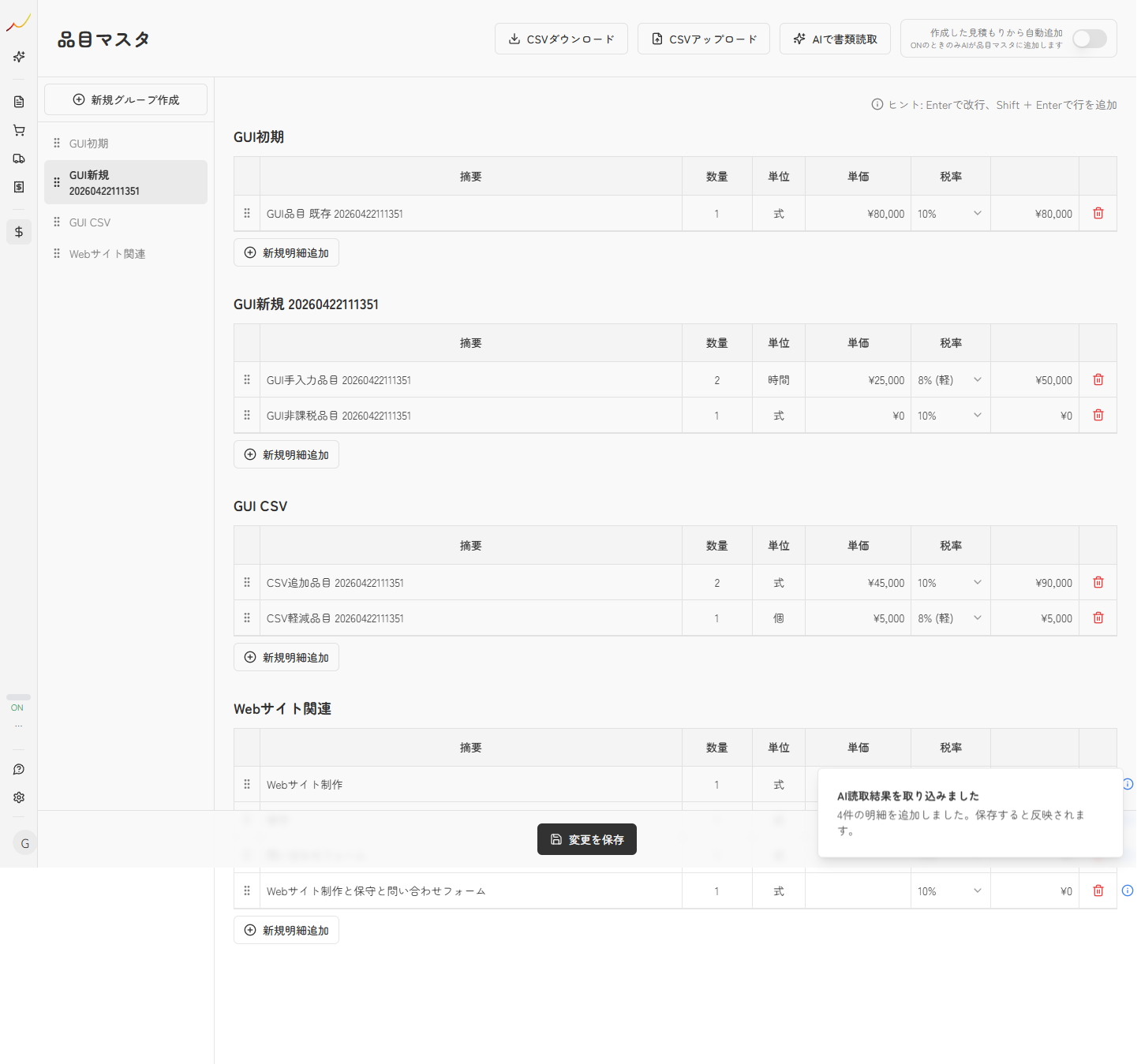Open the AI sparkle feature in the sidebar

coord(18,57)
